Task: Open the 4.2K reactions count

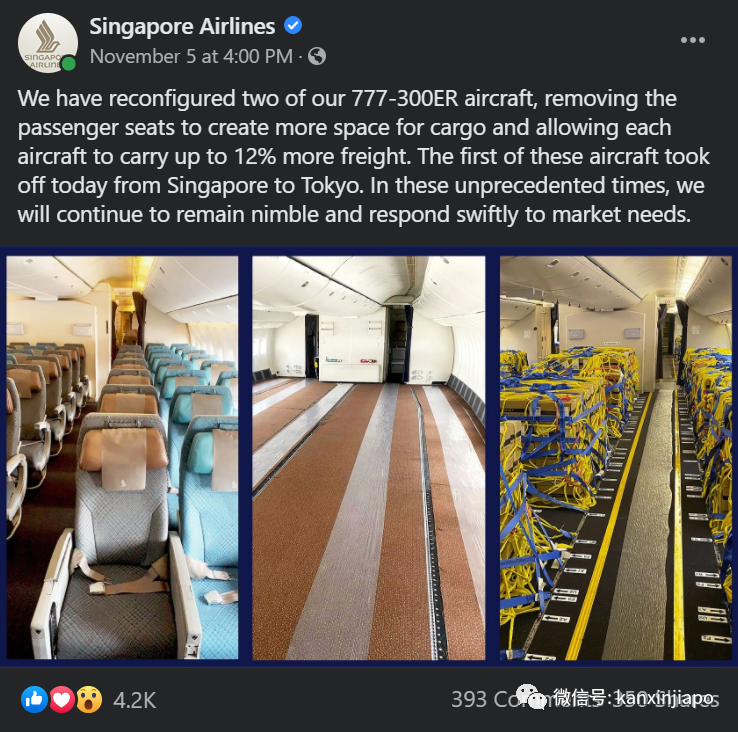Action: [135, 700]
